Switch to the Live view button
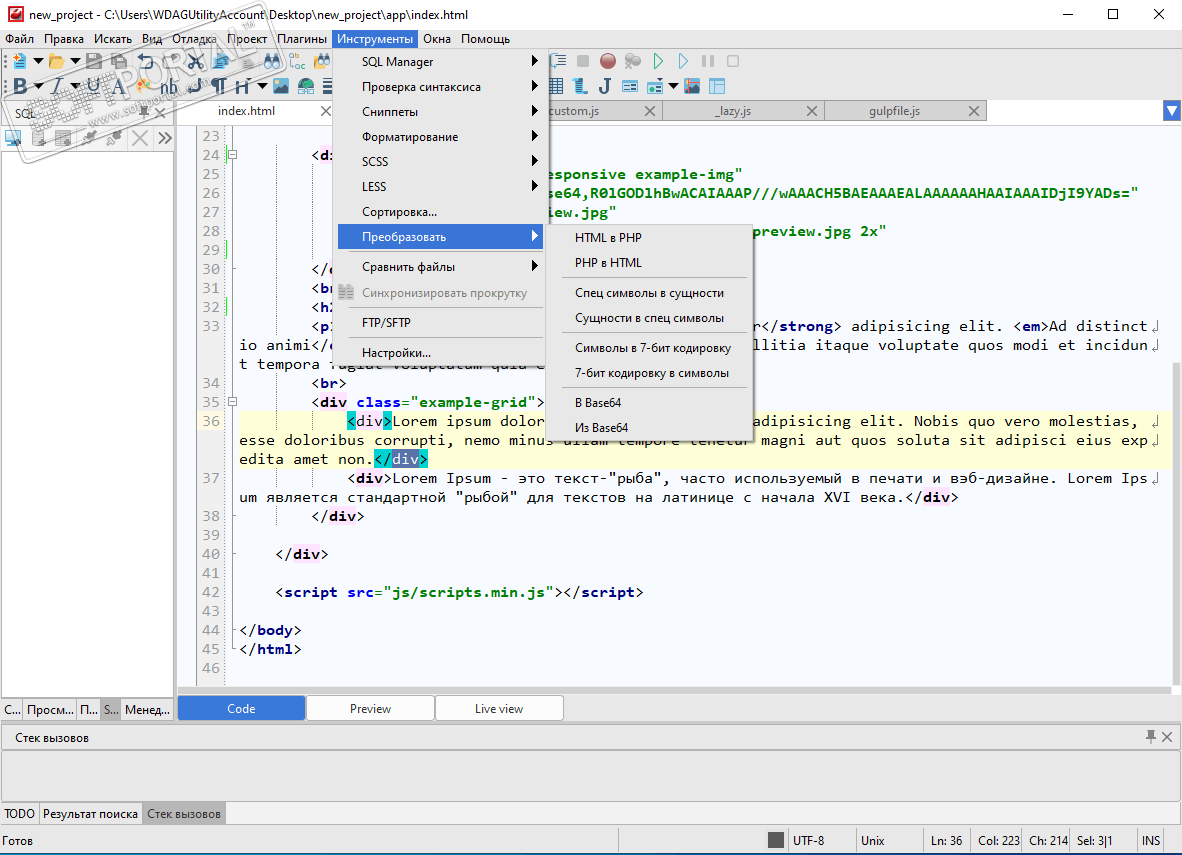The image size is (1182, 855). 498,708
